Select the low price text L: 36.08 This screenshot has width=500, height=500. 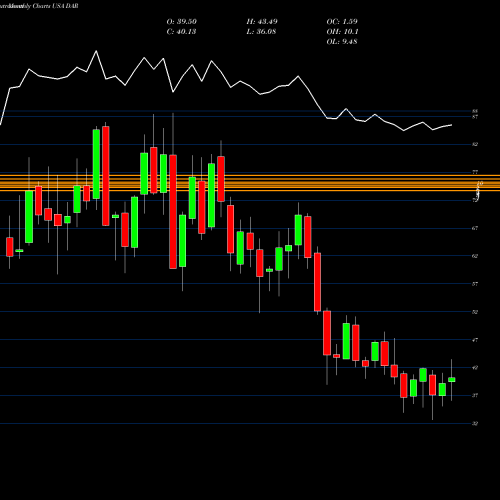pyautogui.click(x=261, y=32)
